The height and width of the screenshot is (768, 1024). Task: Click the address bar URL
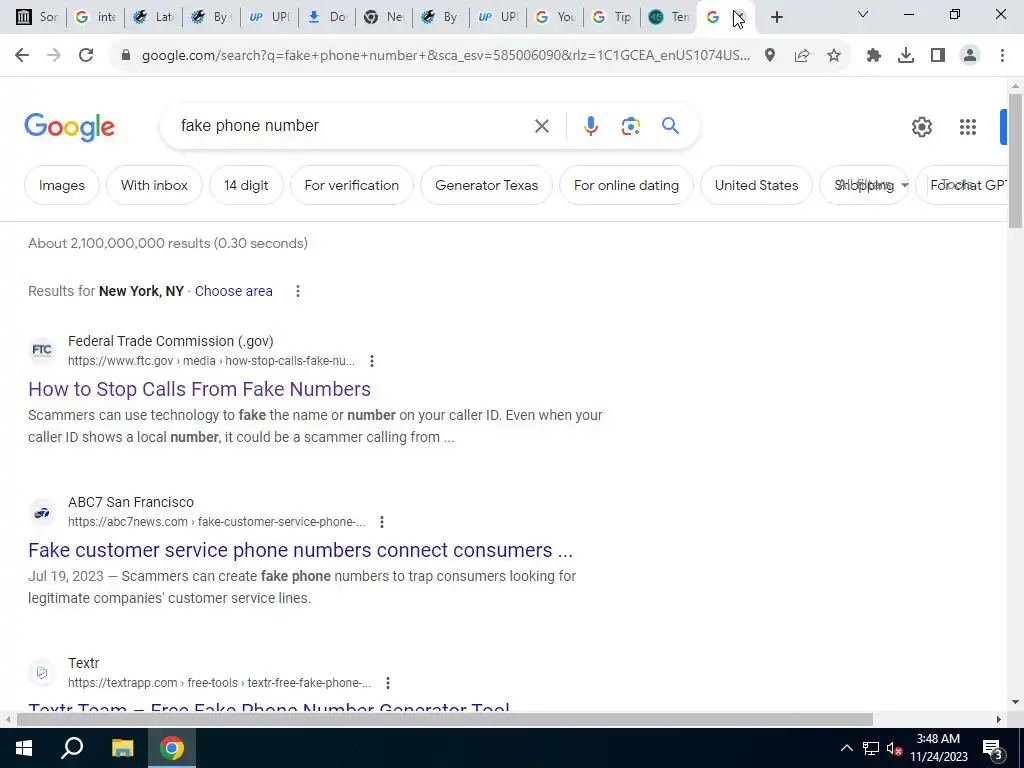click(x=445, y=56)
